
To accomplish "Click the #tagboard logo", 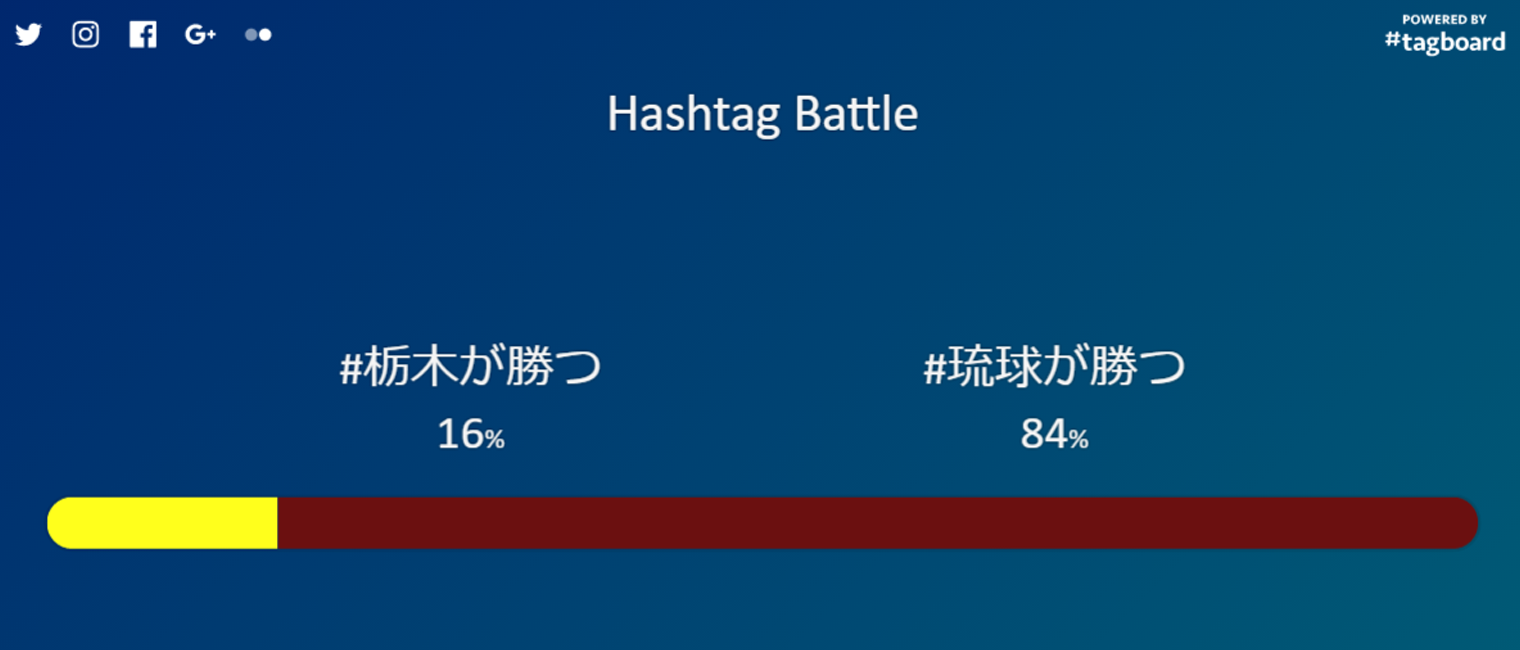I will [1444, 41].
